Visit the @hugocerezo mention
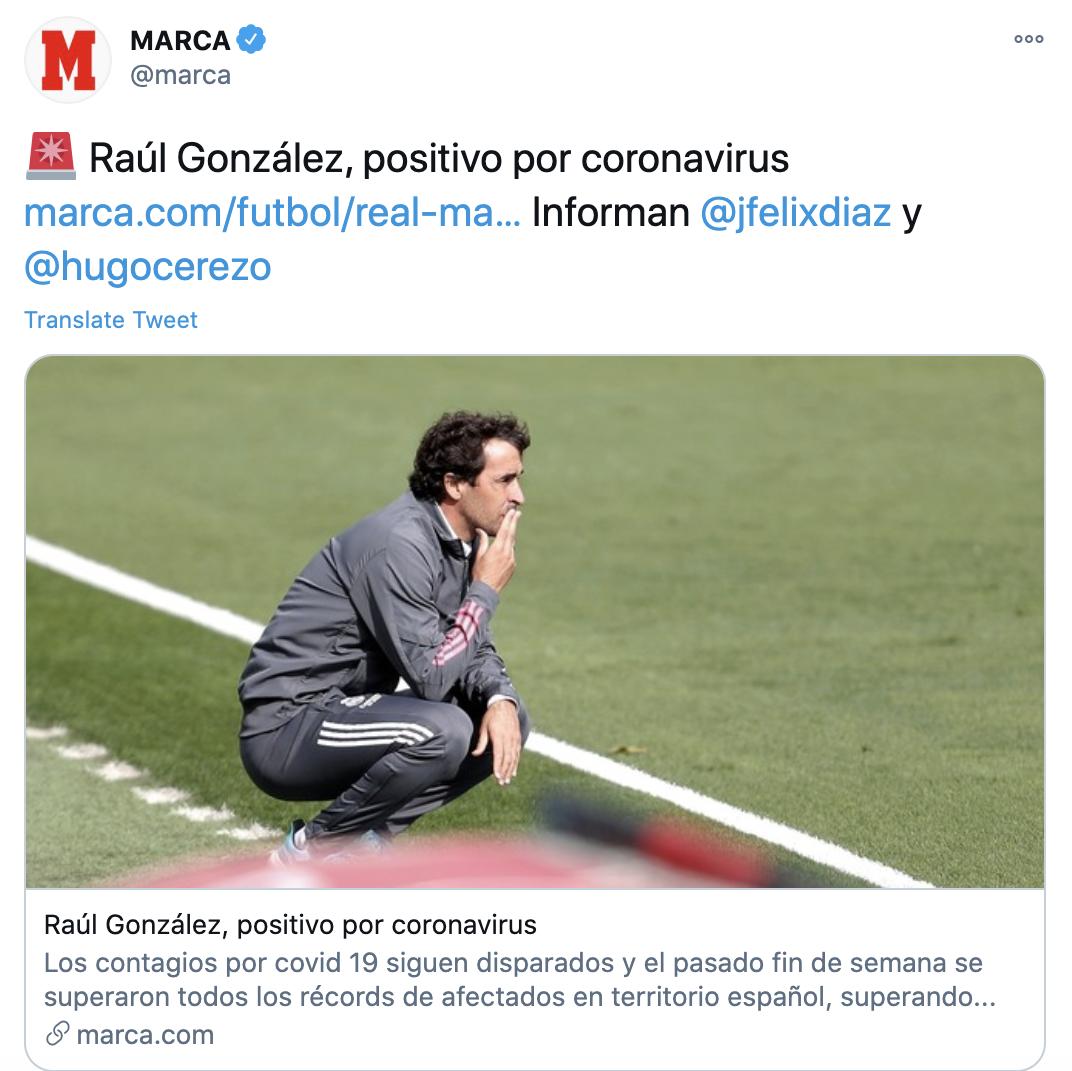 148,267
